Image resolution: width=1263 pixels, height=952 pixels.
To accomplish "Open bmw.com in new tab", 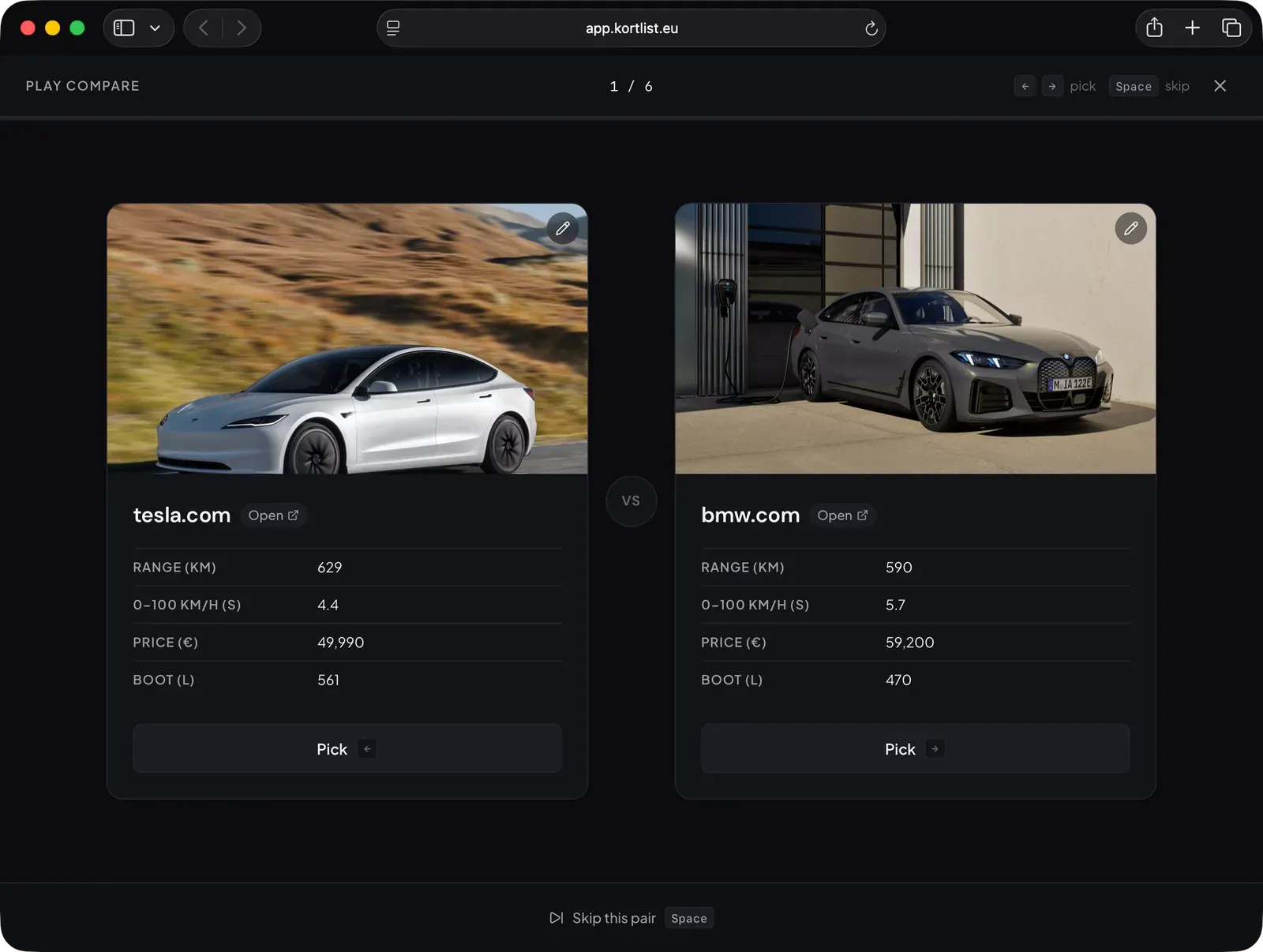I will click(842, 515).
